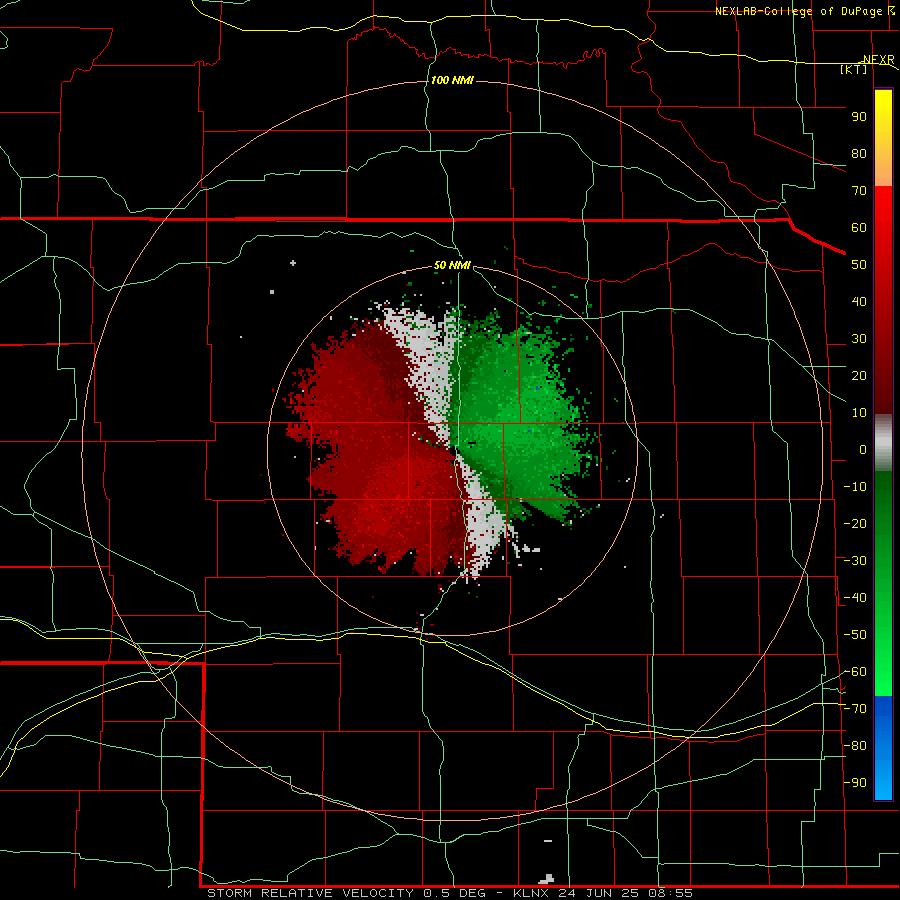Click the positive 20 scale value

[x=859, y=376]
